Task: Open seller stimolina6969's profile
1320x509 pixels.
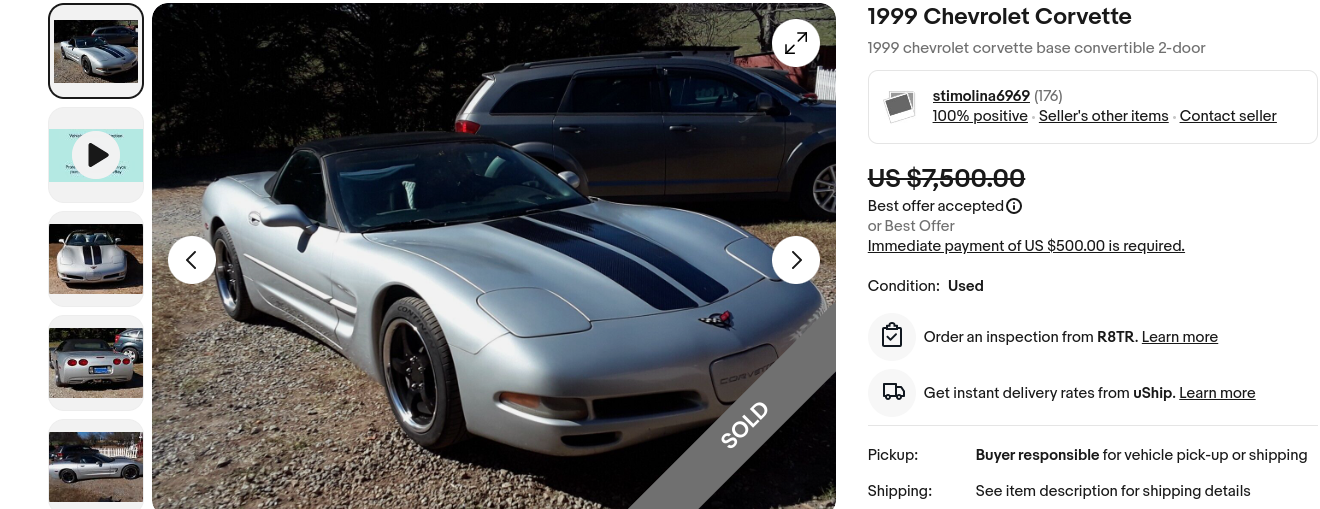Action: pyautogui.click(x=981, y=96)
